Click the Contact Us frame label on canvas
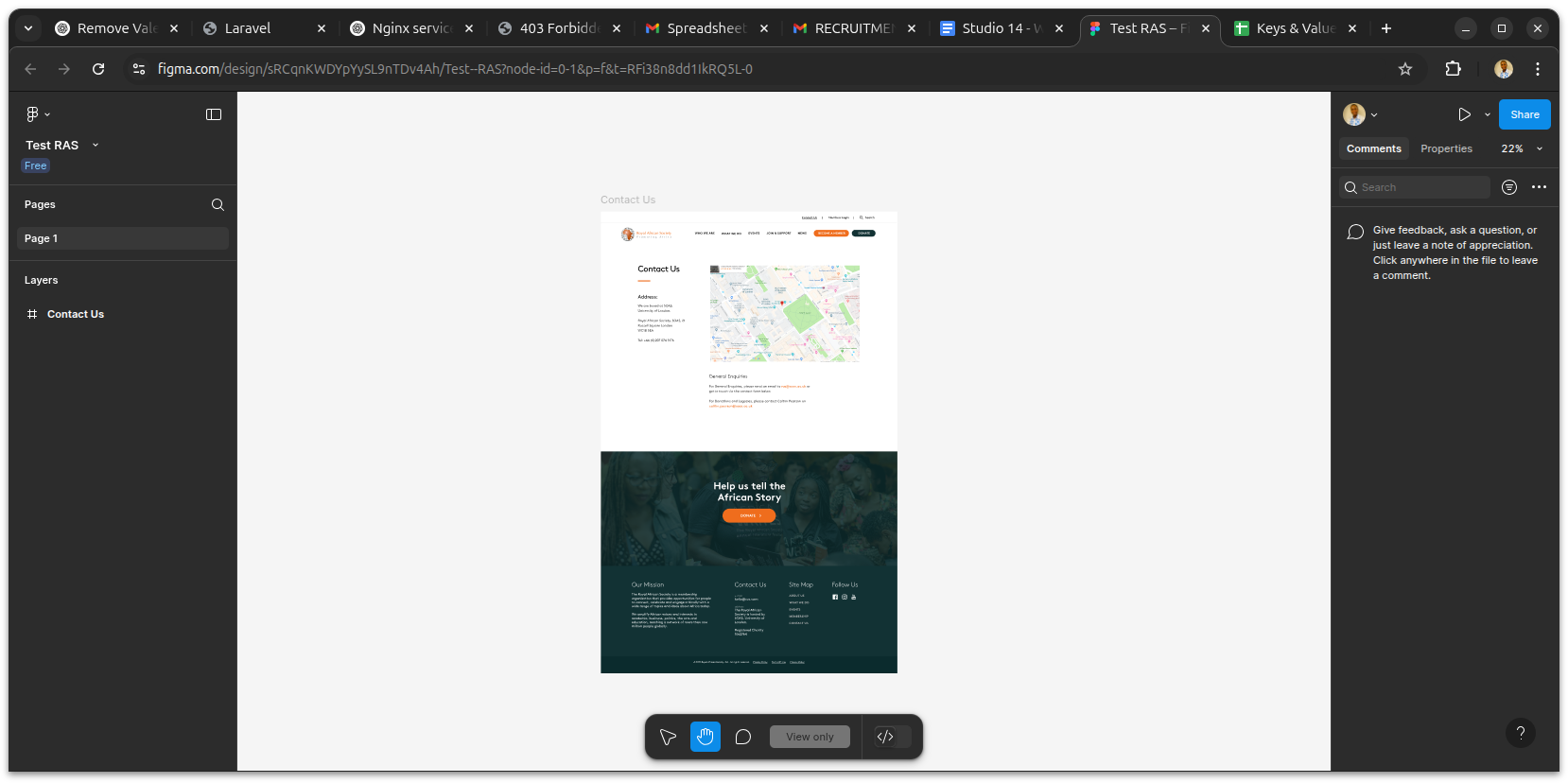 [x=628, y=200]
